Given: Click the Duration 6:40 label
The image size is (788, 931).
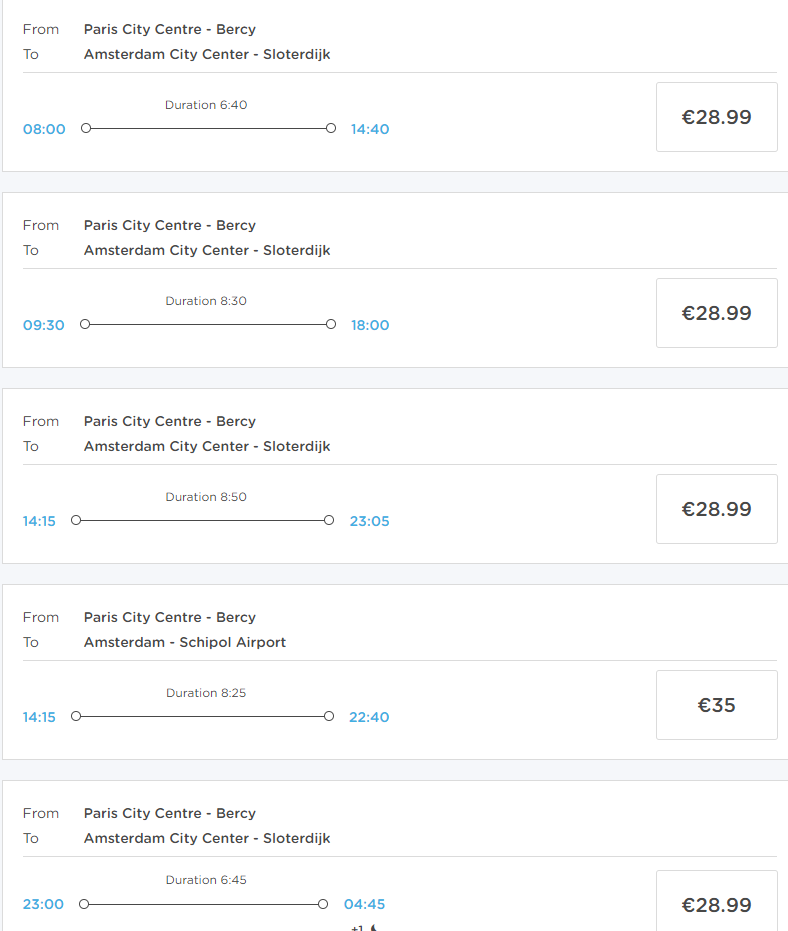Looking at the screenshot, I should tap(206, 105).
